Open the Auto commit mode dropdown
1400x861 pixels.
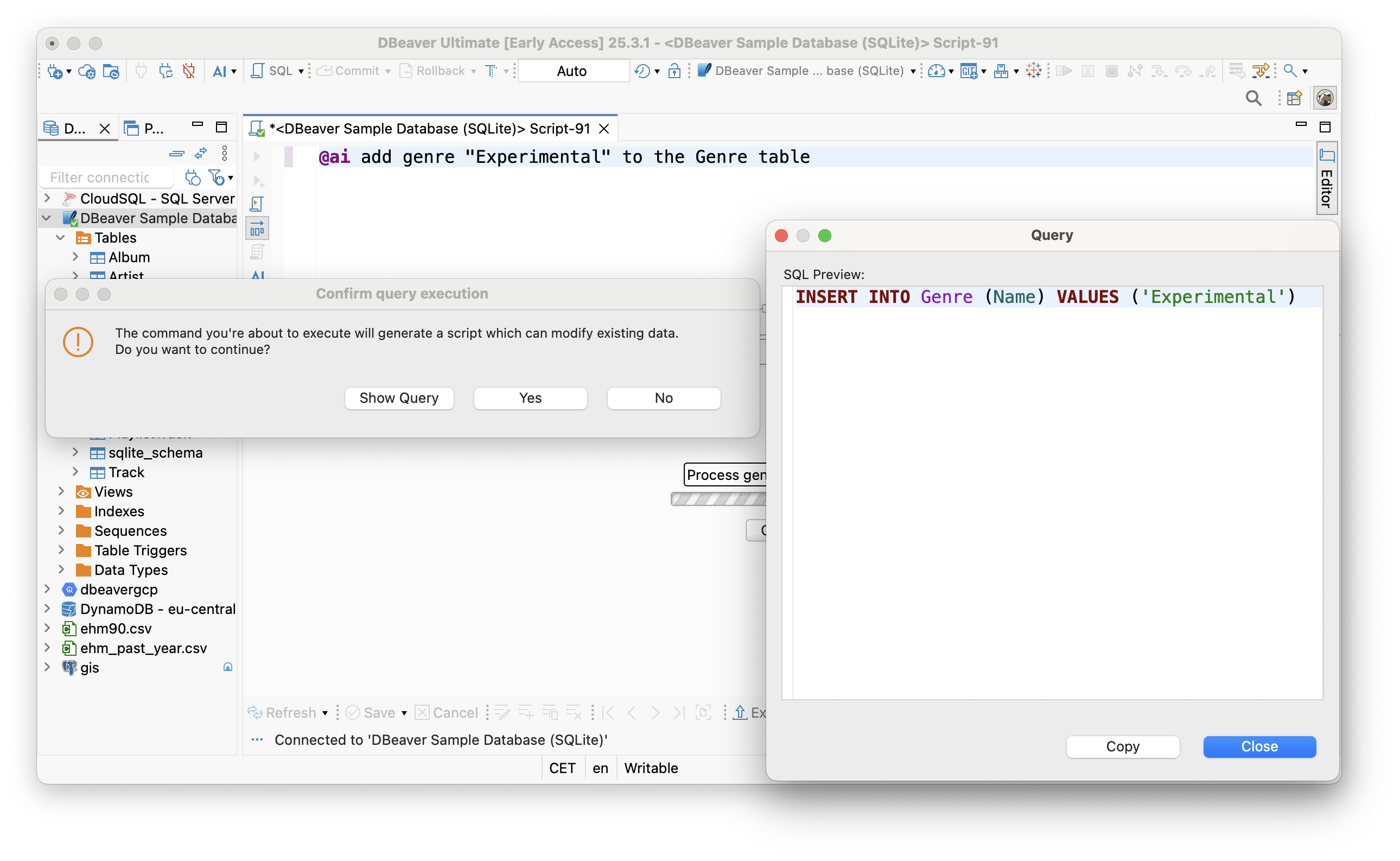(x=572, y=71)
